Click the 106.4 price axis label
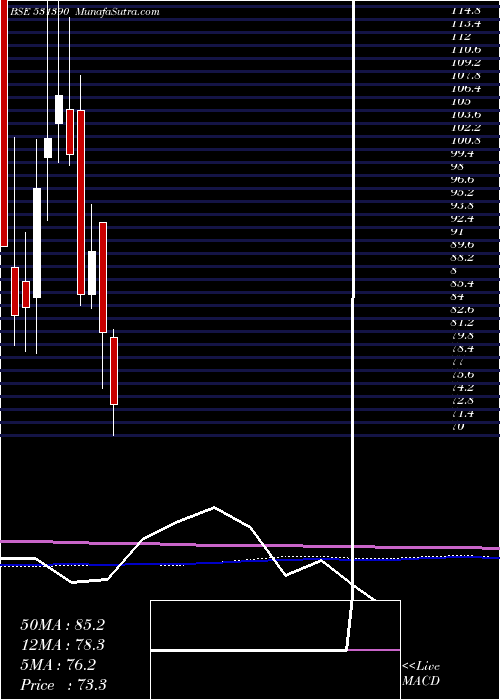Screen dimensions: 500x700 coord(467,89)
